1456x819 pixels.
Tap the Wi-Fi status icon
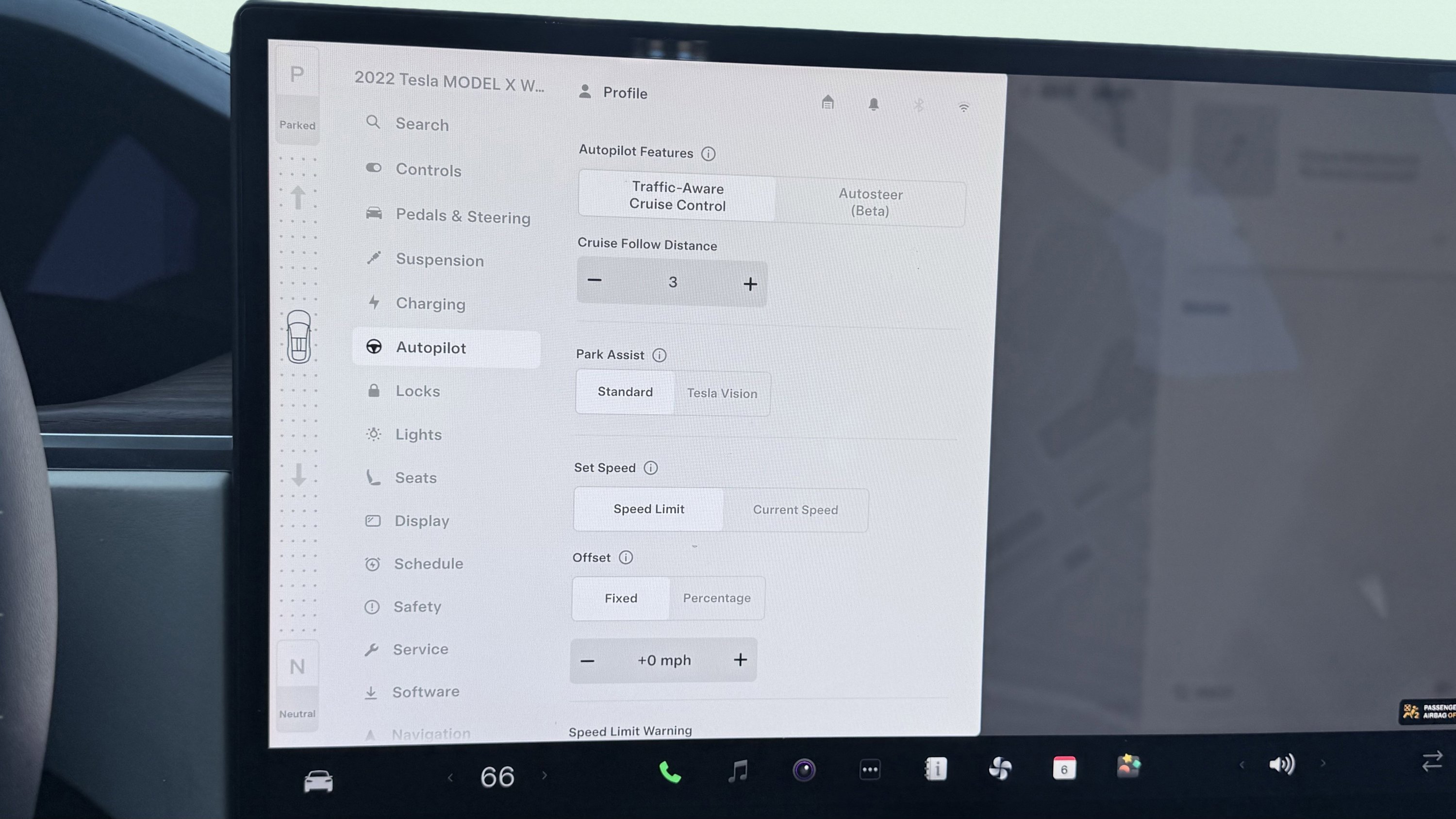click(964, 107)
